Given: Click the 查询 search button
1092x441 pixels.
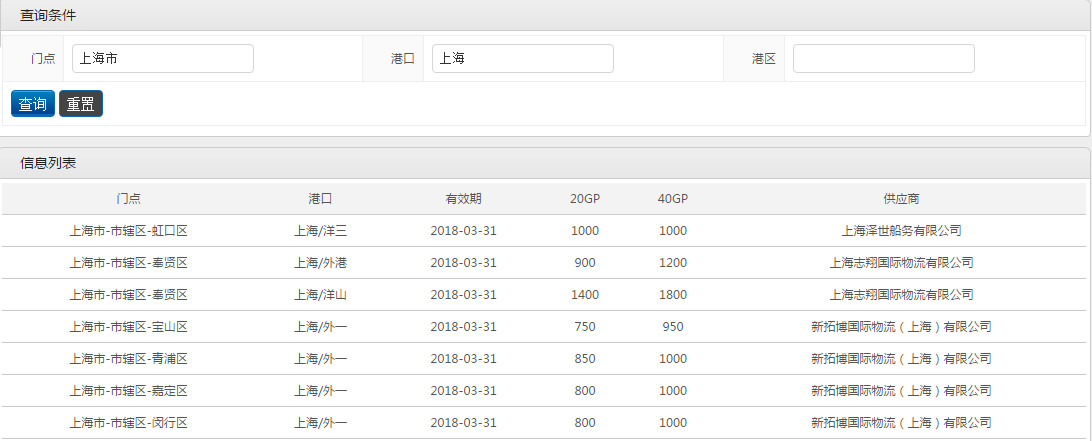Looking at the screenshot, I should tap(33, 104).
